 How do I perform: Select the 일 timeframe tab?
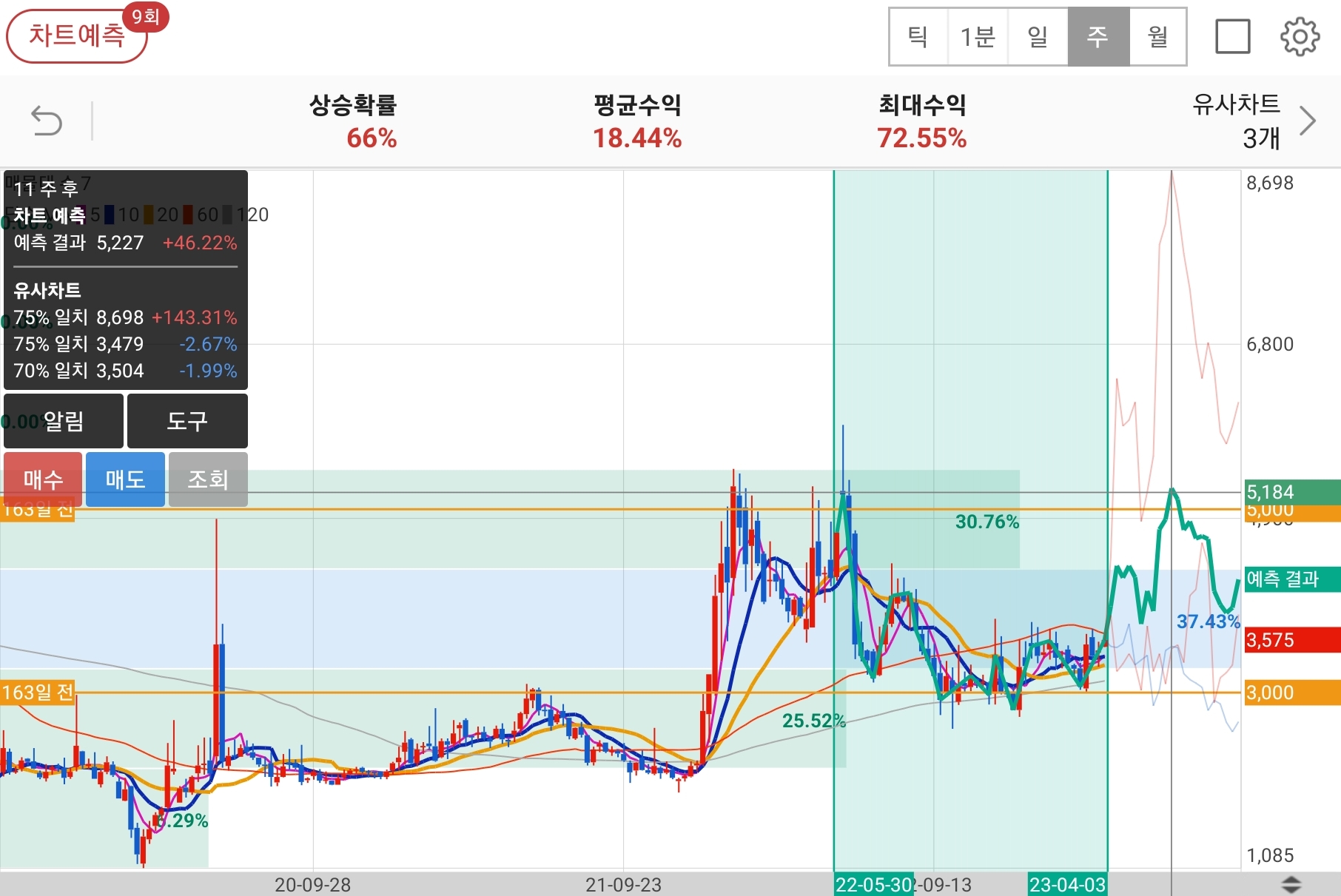pos(1038,36)
